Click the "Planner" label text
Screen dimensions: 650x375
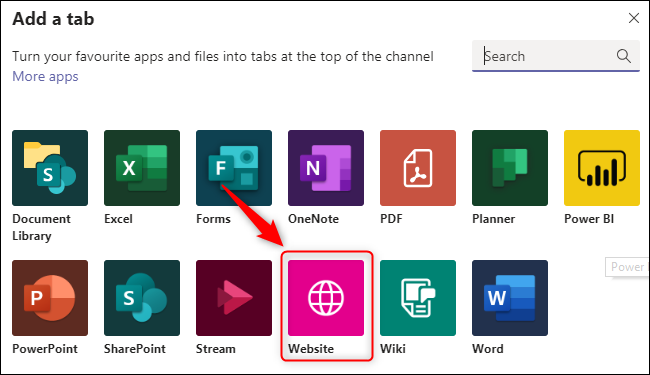point(493,219)
